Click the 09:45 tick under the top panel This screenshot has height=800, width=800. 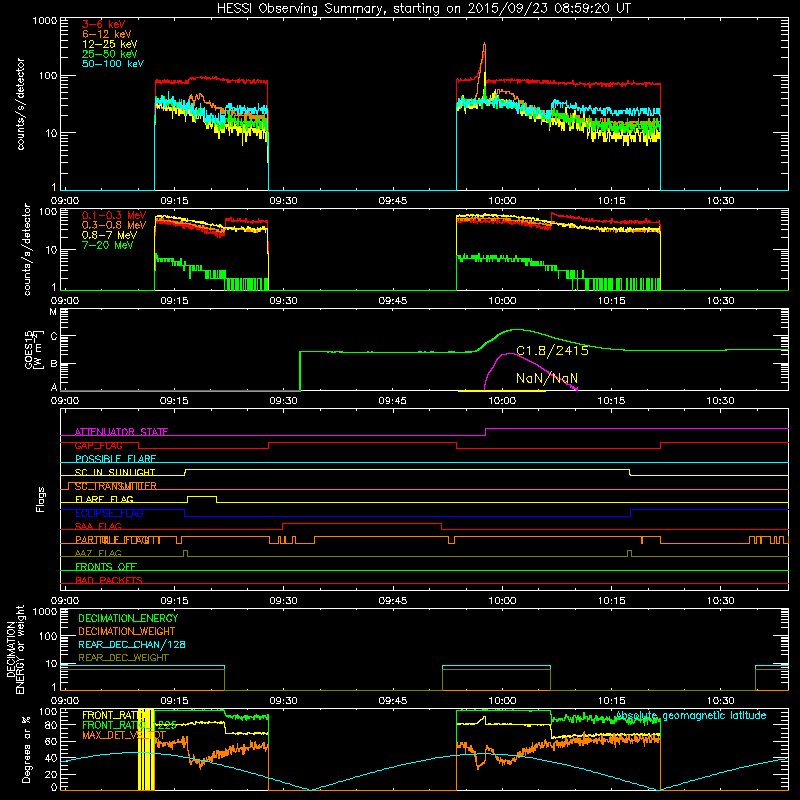pos(392,201)
